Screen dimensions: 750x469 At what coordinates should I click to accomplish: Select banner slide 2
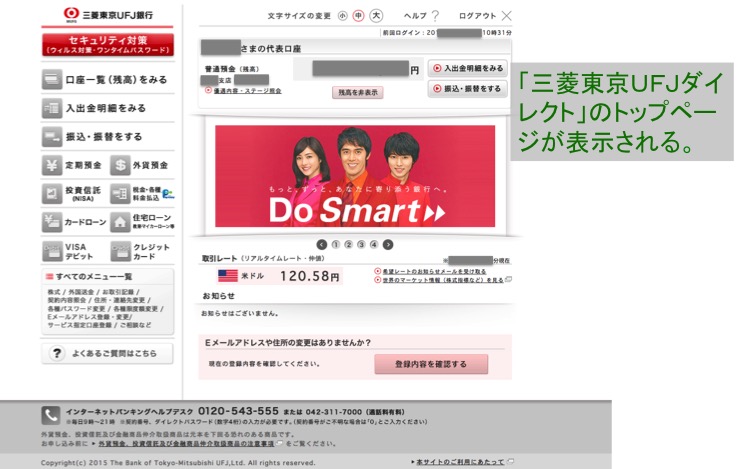349,245
